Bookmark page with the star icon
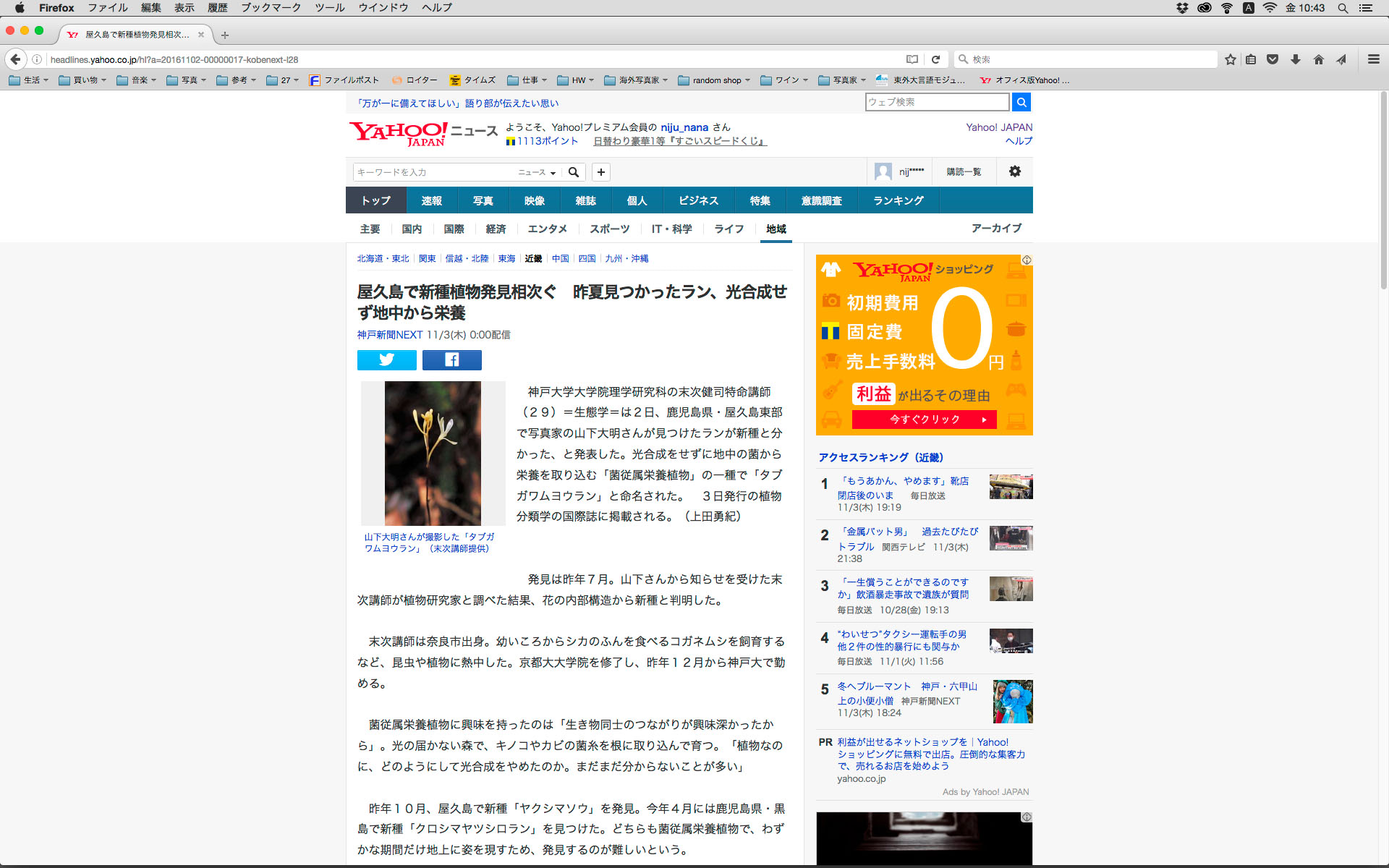The height and width of the screenshot is (868, 1389). pos(1230,59)
